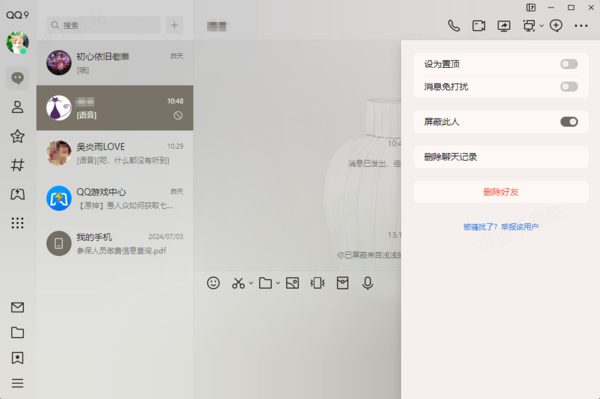The height and width of the screenshot is (399, 600).
Task: Expand the screenshot options arrow
Action: click(251, 283)
